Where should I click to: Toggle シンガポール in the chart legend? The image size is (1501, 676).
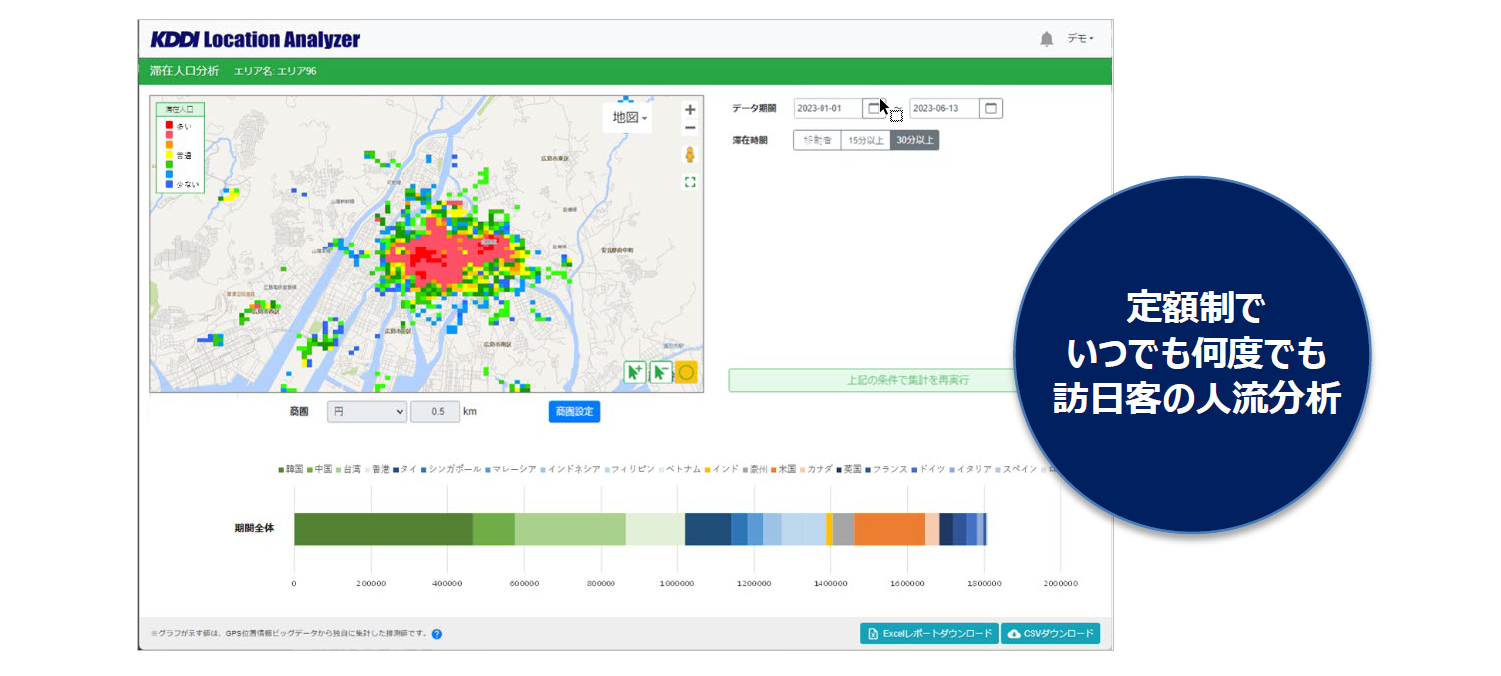[451, 468]
